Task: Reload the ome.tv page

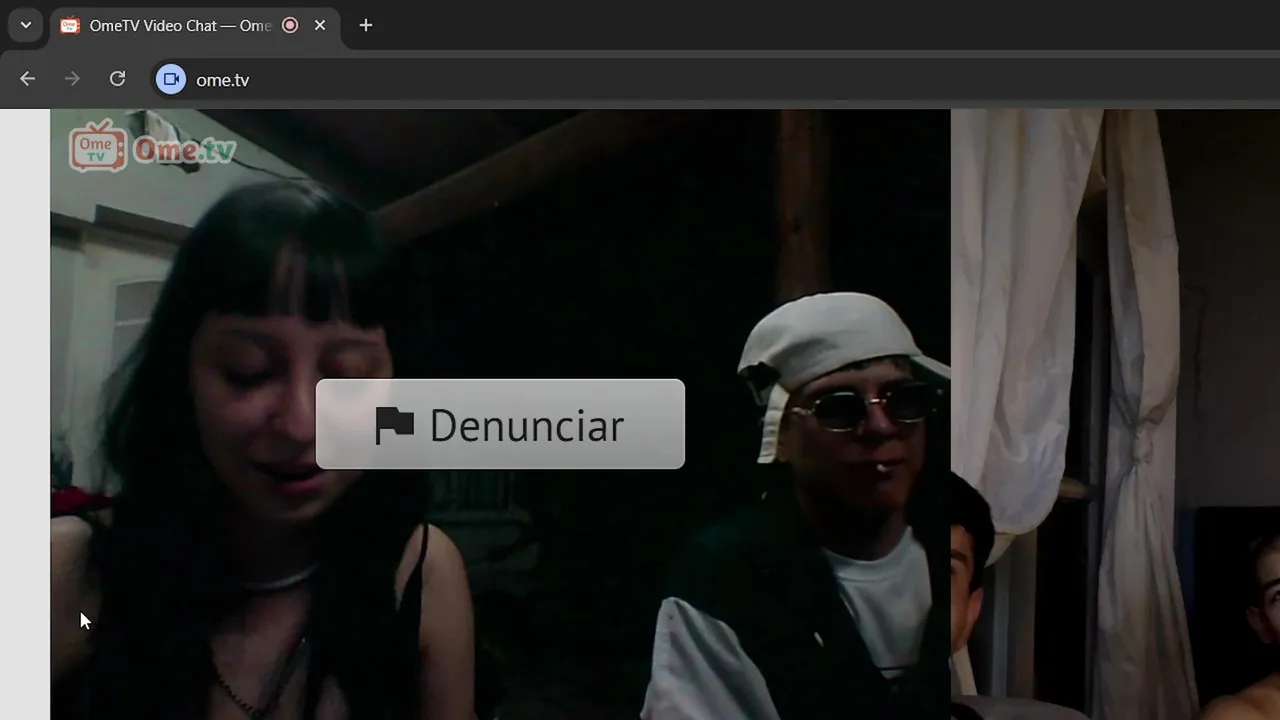Action: (x=117, y=79)
